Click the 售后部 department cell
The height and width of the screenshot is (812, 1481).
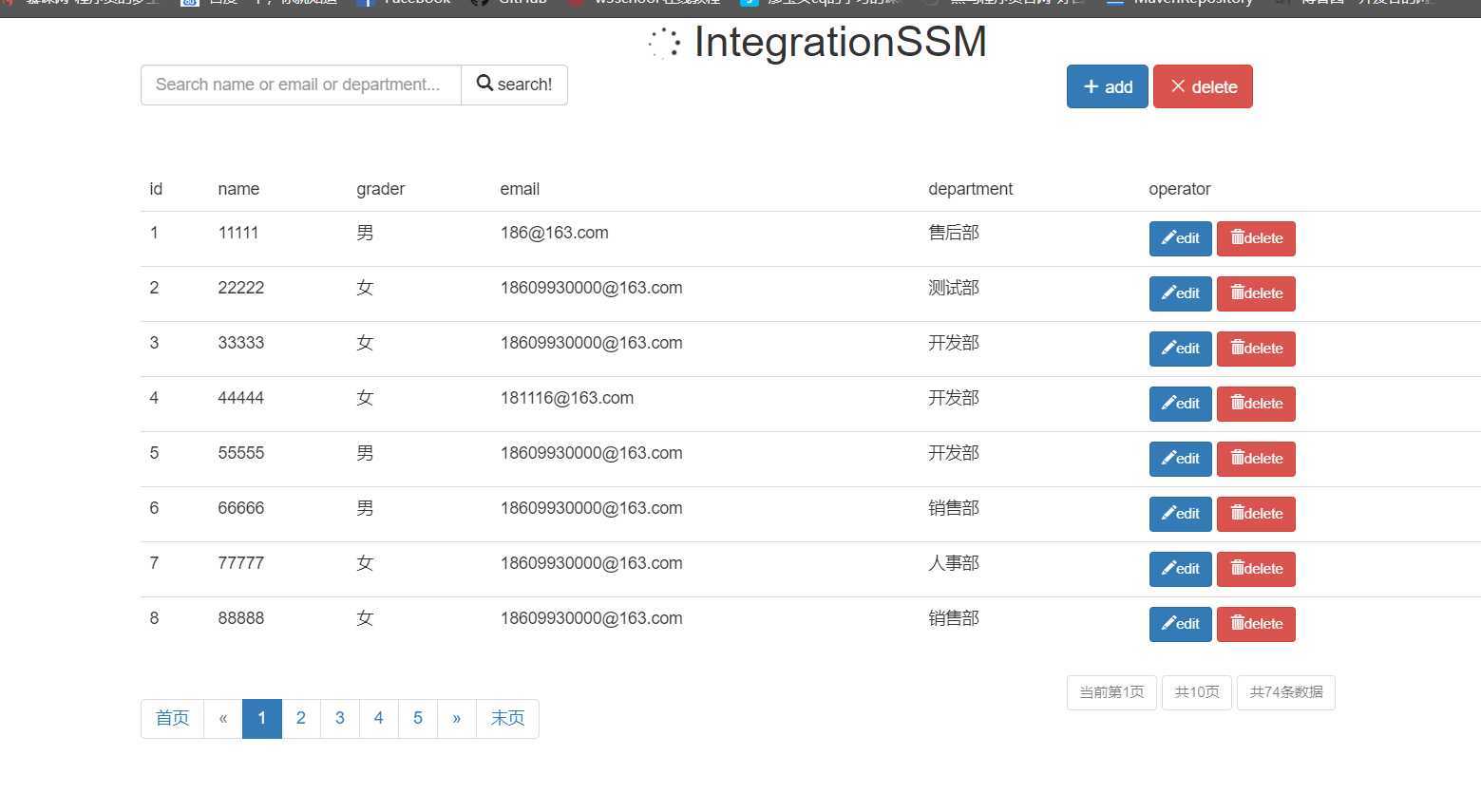[x=954, y=233]
